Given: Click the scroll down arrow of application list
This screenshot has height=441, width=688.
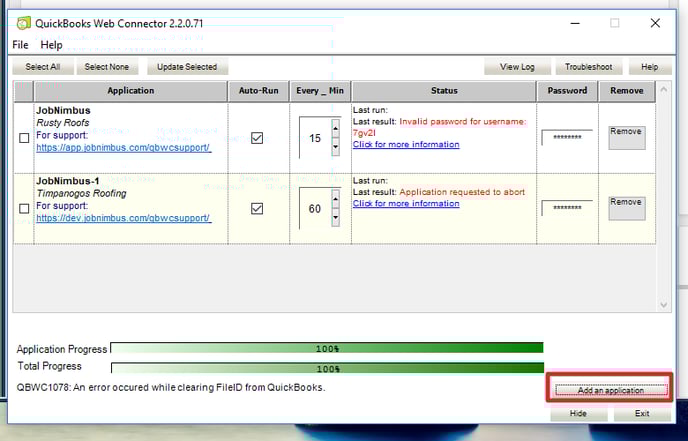Looking at the screenshot, I should pyautogui.click(x=663, y=305).
